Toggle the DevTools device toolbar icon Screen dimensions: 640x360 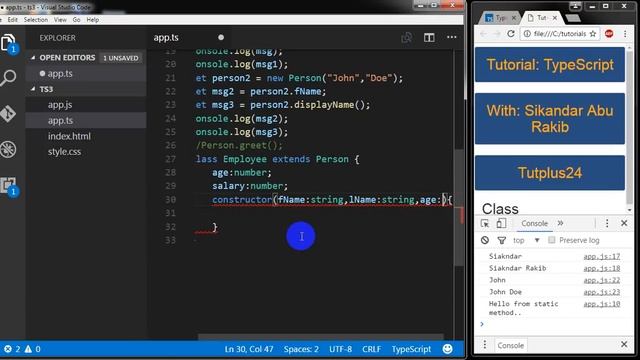(501, 223)
